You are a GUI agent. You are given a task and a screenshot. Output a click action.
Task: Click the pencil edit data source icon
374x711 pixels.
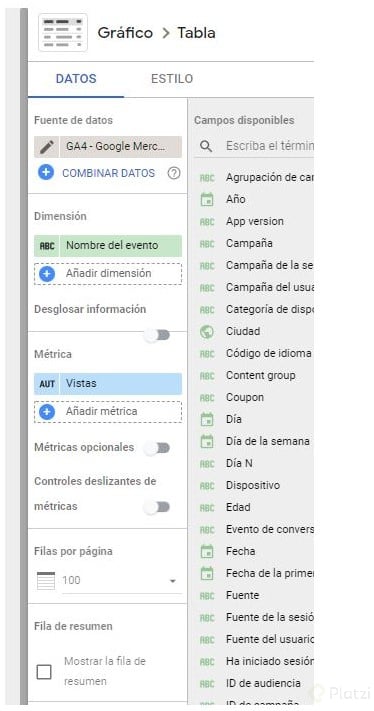[47, 147]
